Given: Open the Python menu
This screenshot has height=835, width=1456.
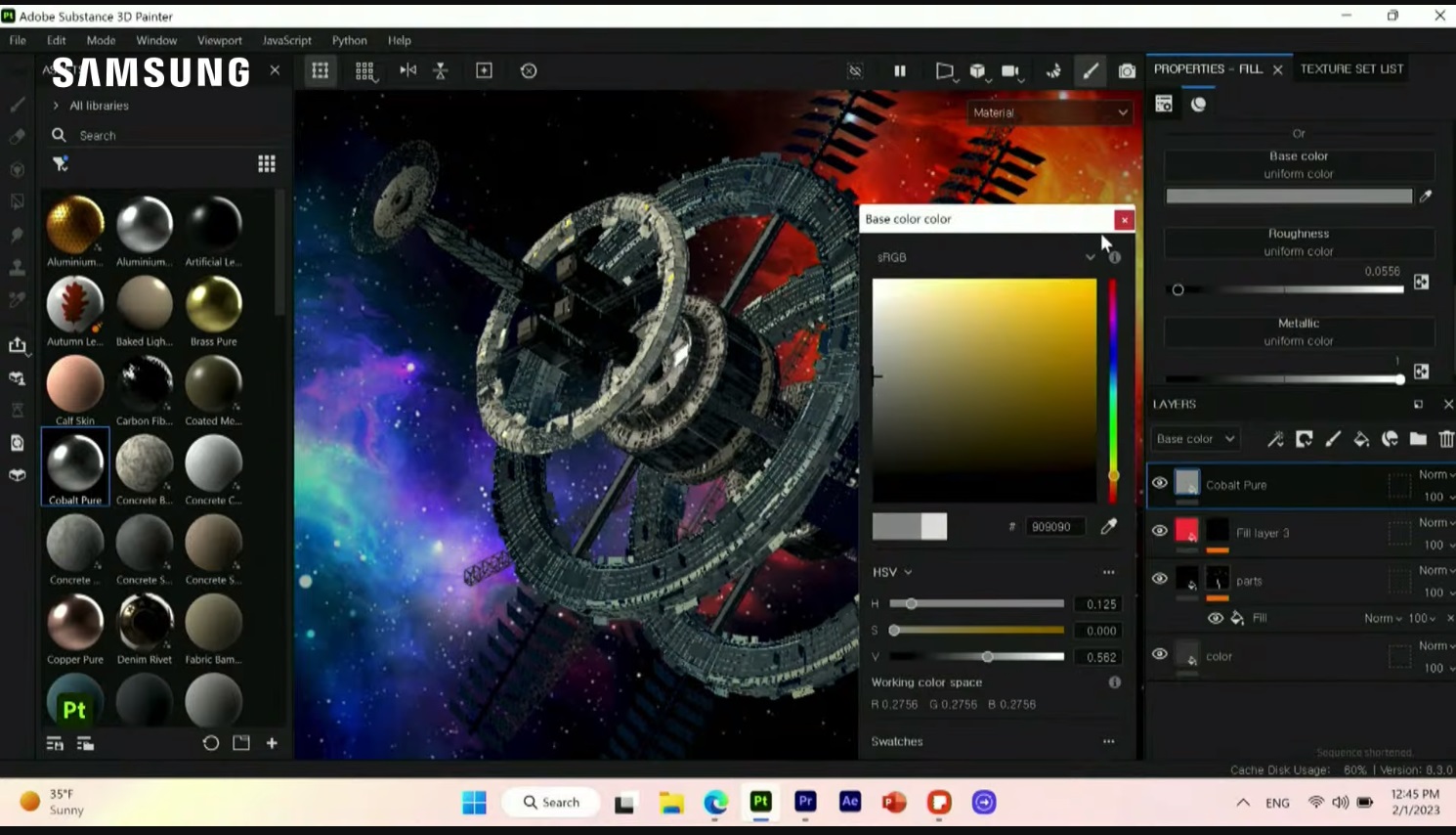Looking at the screenshot, I should click(x=349, y=40).
